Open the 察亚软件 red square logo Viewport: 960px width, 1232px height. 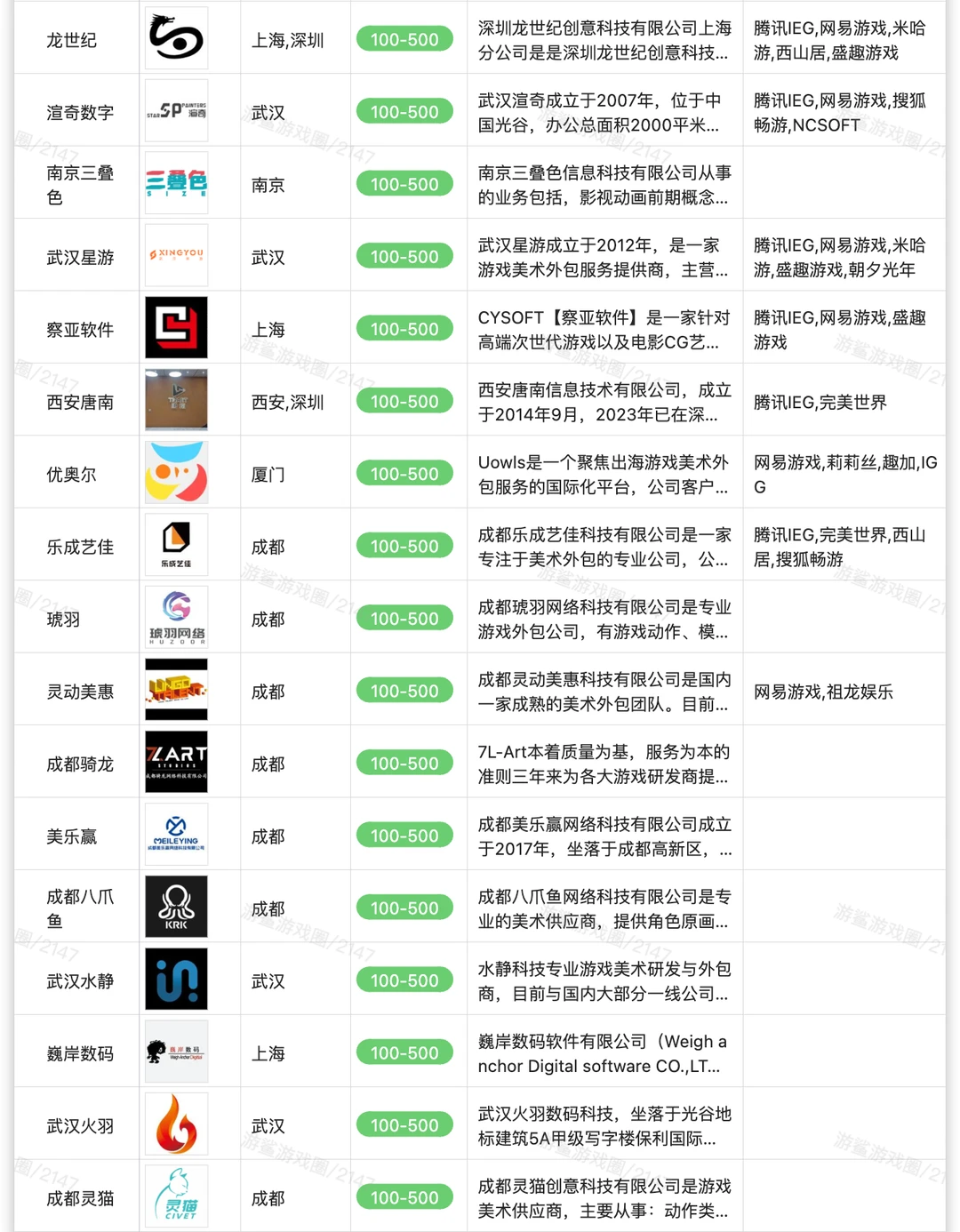click(176, 328)
